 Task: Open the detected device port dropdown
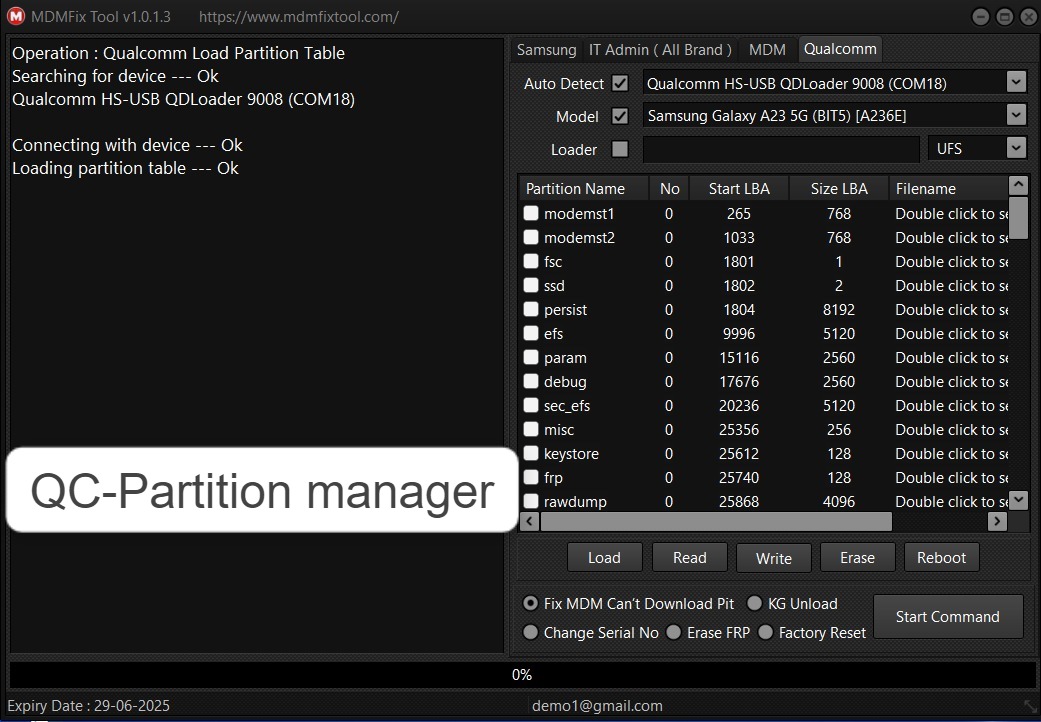1016,81
